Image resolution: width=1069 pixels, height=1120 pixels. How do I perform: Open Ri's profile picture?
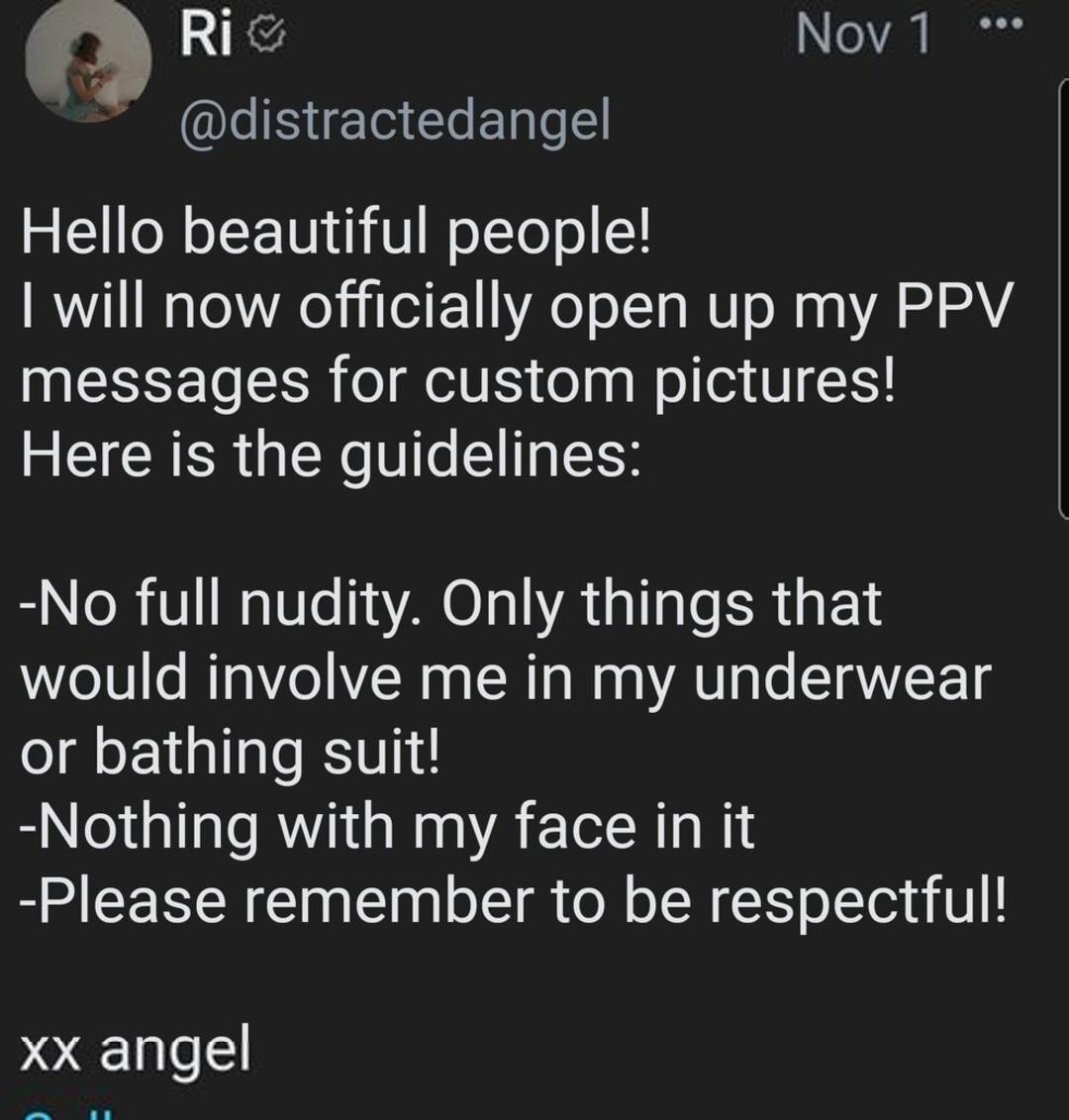point(88,61)
